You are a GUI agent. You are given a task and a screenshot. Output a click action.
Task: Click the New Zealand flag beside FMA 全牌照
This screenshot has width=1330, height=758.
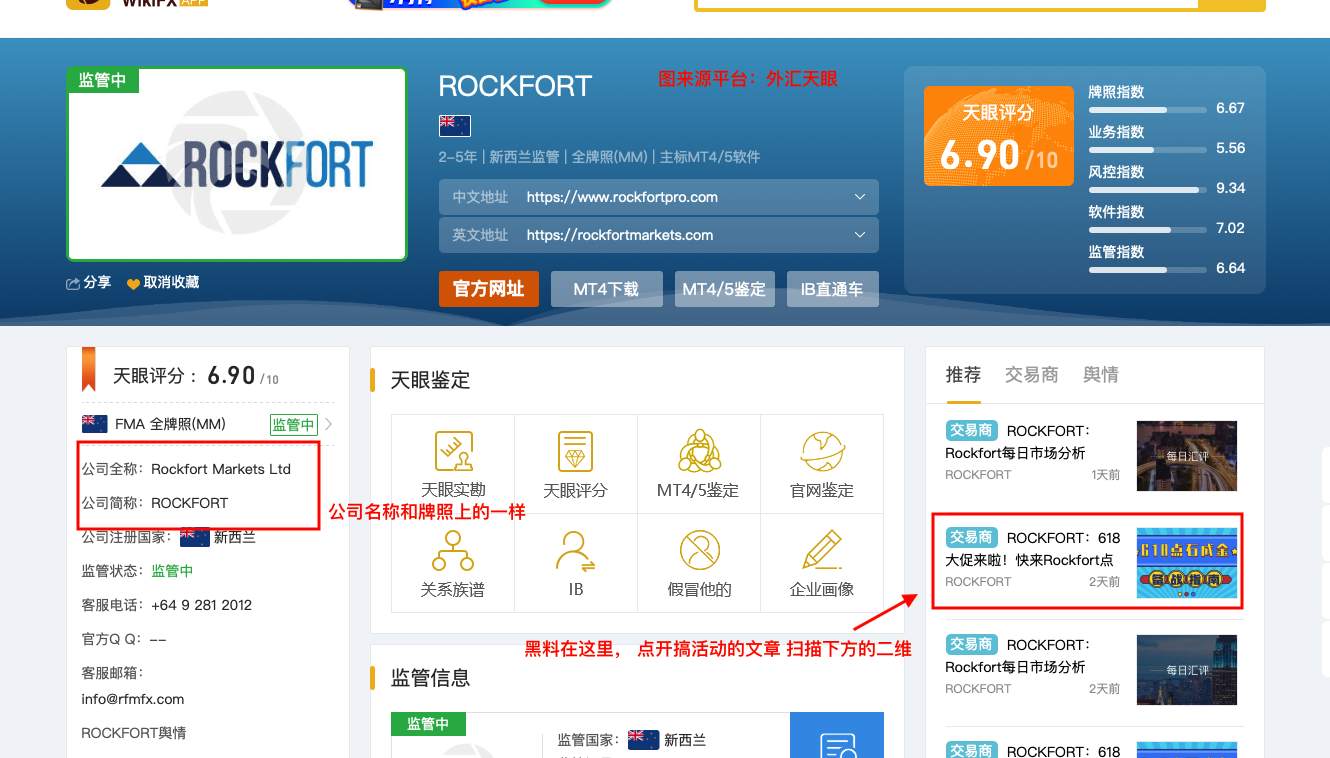click(x=95, y=424)
